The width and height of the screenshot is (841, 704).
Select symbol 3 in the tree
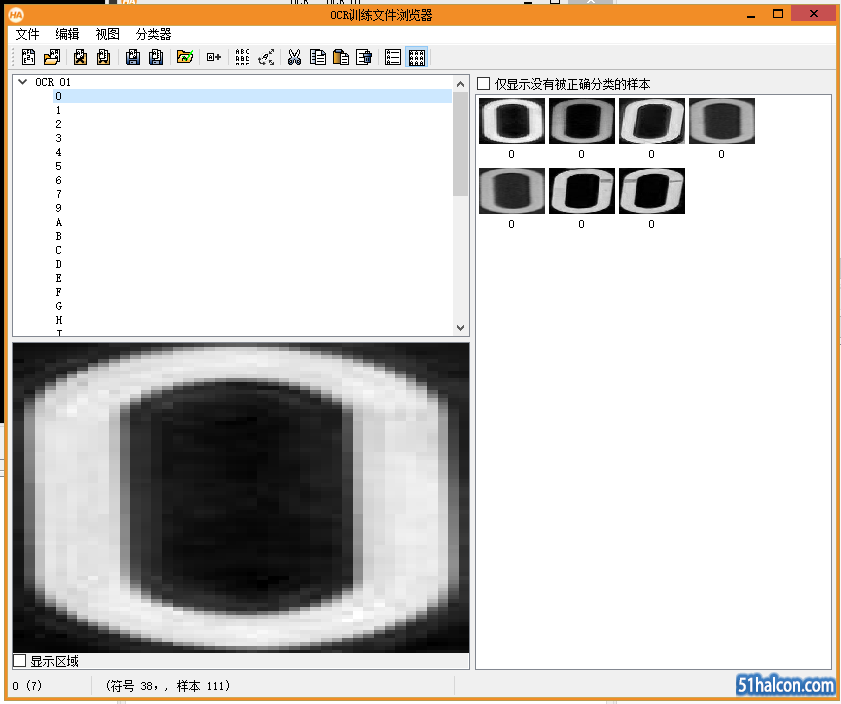click(x=58, y=138)
